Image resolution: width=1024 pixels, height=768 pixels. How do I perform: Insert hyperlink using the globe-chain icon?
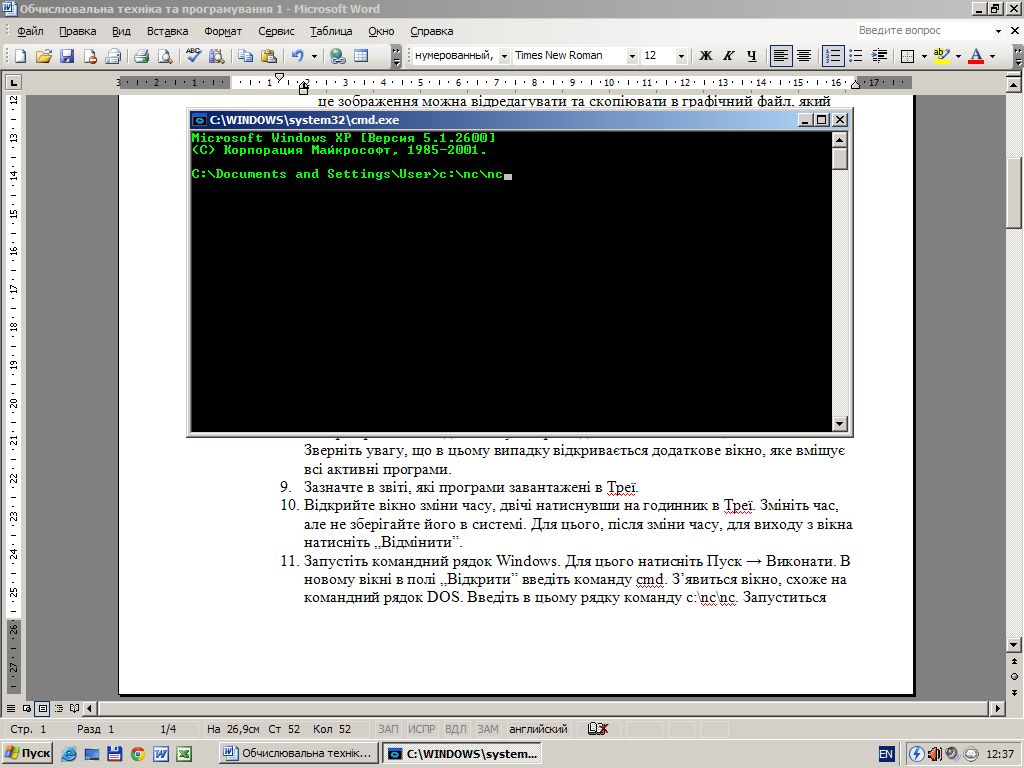[338, 56]
